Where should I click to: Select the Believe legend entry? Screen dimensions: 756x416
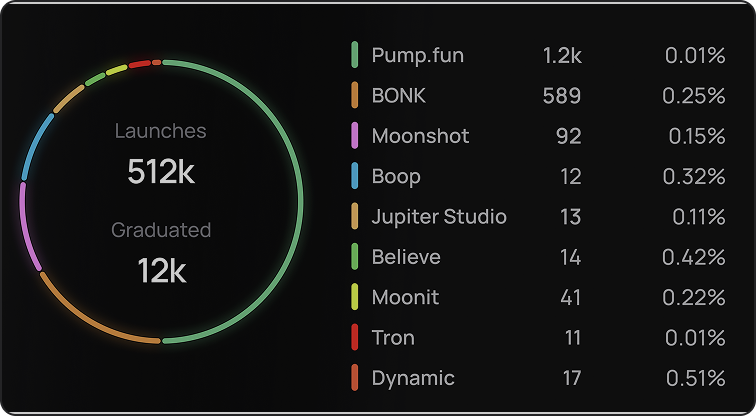[x=406, y=257]
